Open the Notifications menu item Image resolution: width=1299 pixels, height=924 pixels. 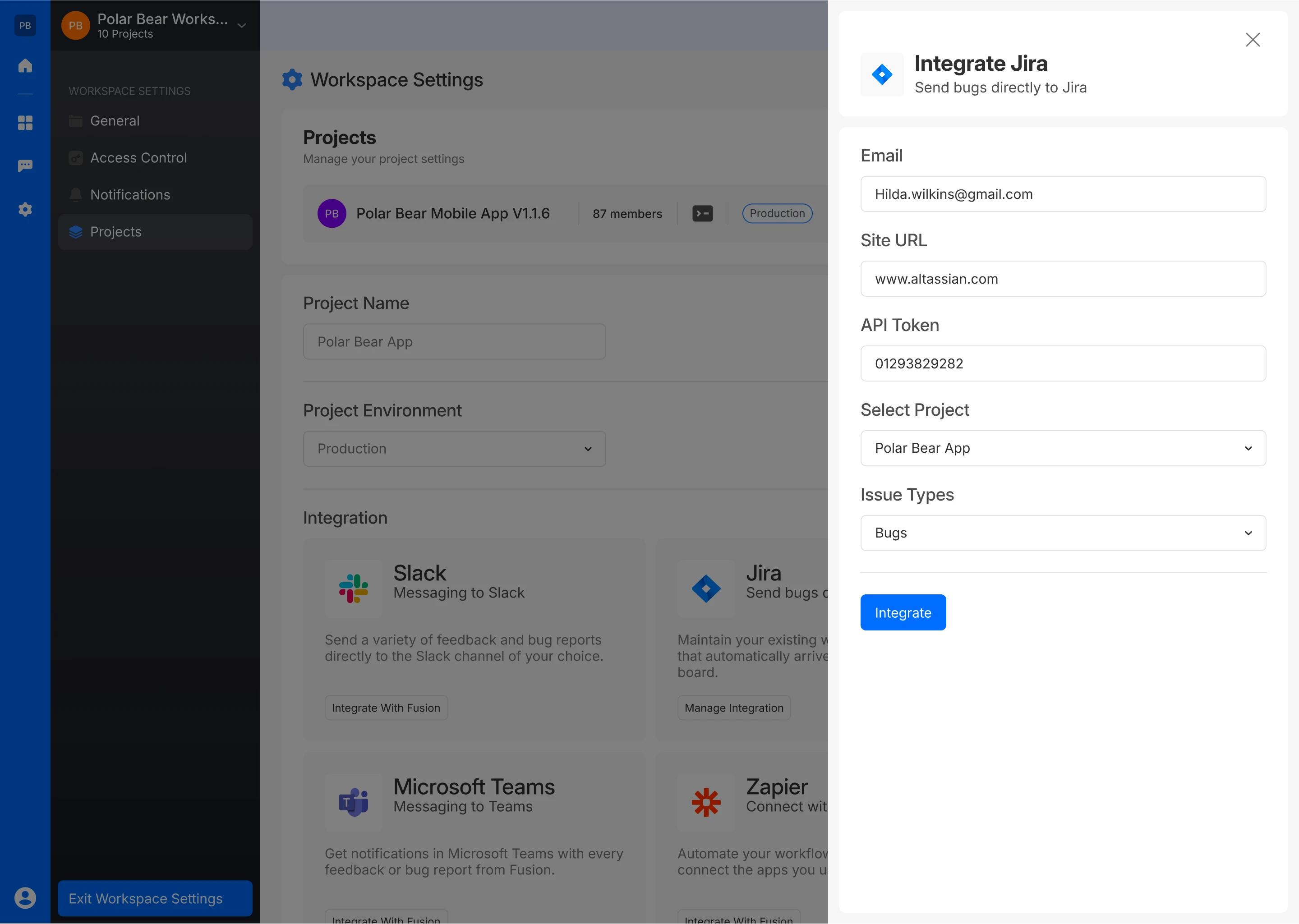point(155,195)
